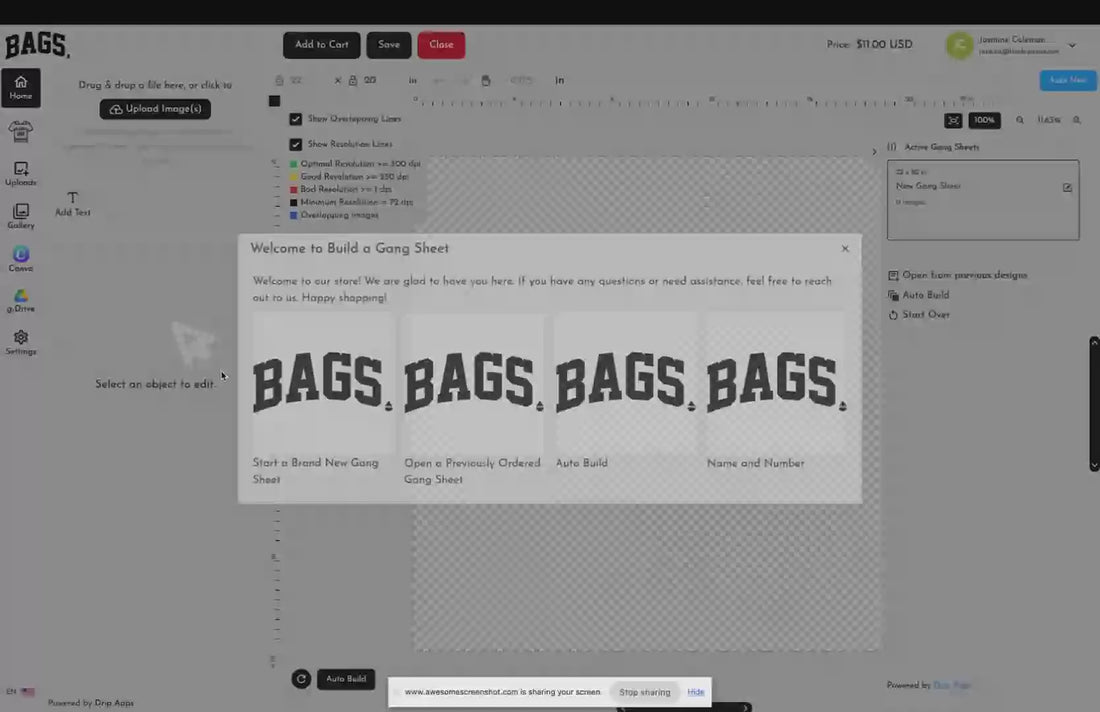
Task: Select the Add Text tool
Action: click(72, 203)
